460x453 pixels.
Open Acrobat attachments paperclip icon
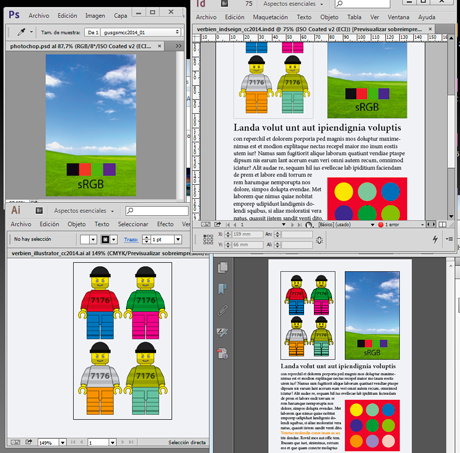tap(222, 310)
